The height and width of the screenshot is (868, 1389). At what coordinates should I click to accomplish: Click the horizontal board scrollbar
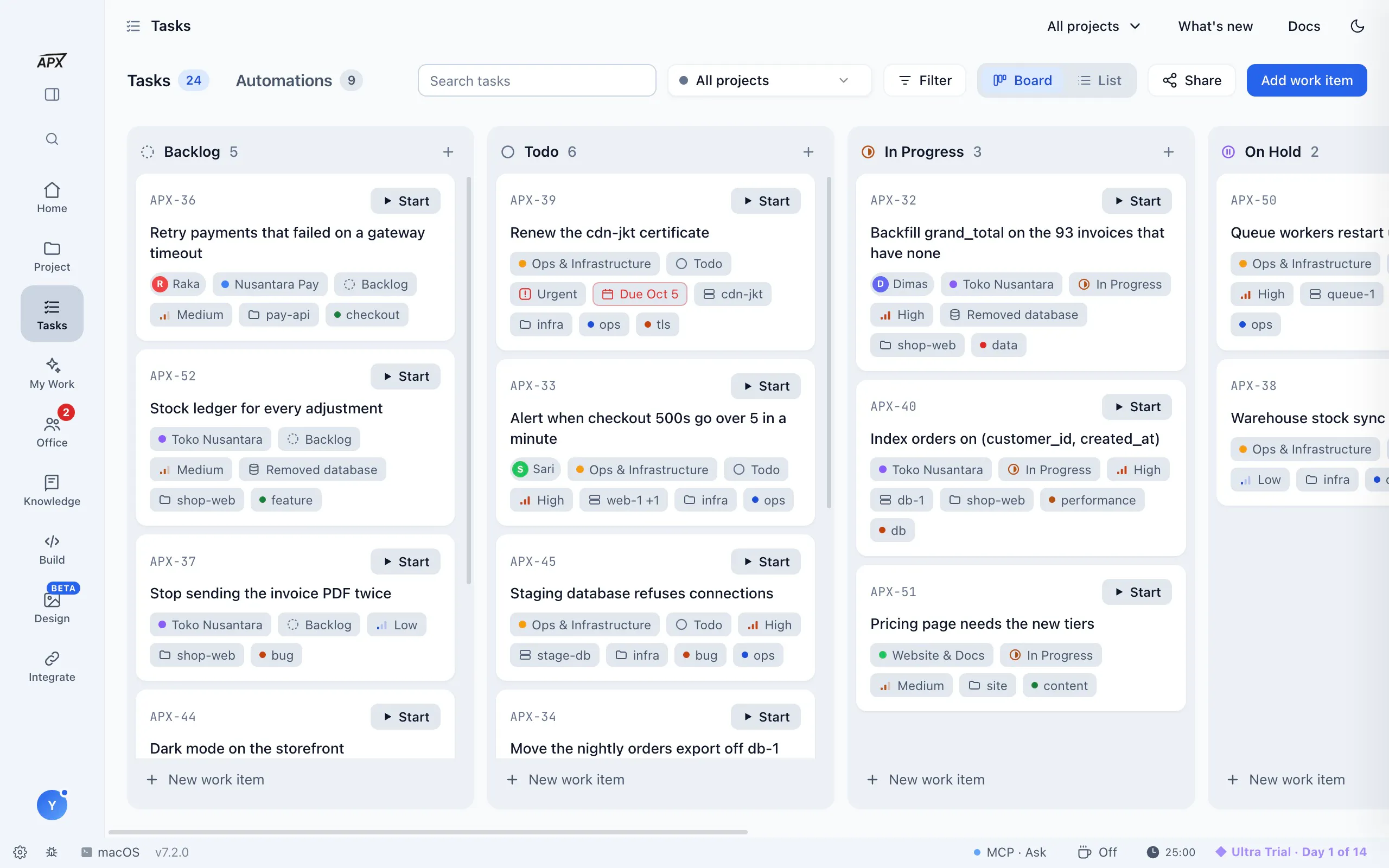click(x=428, y=832)
